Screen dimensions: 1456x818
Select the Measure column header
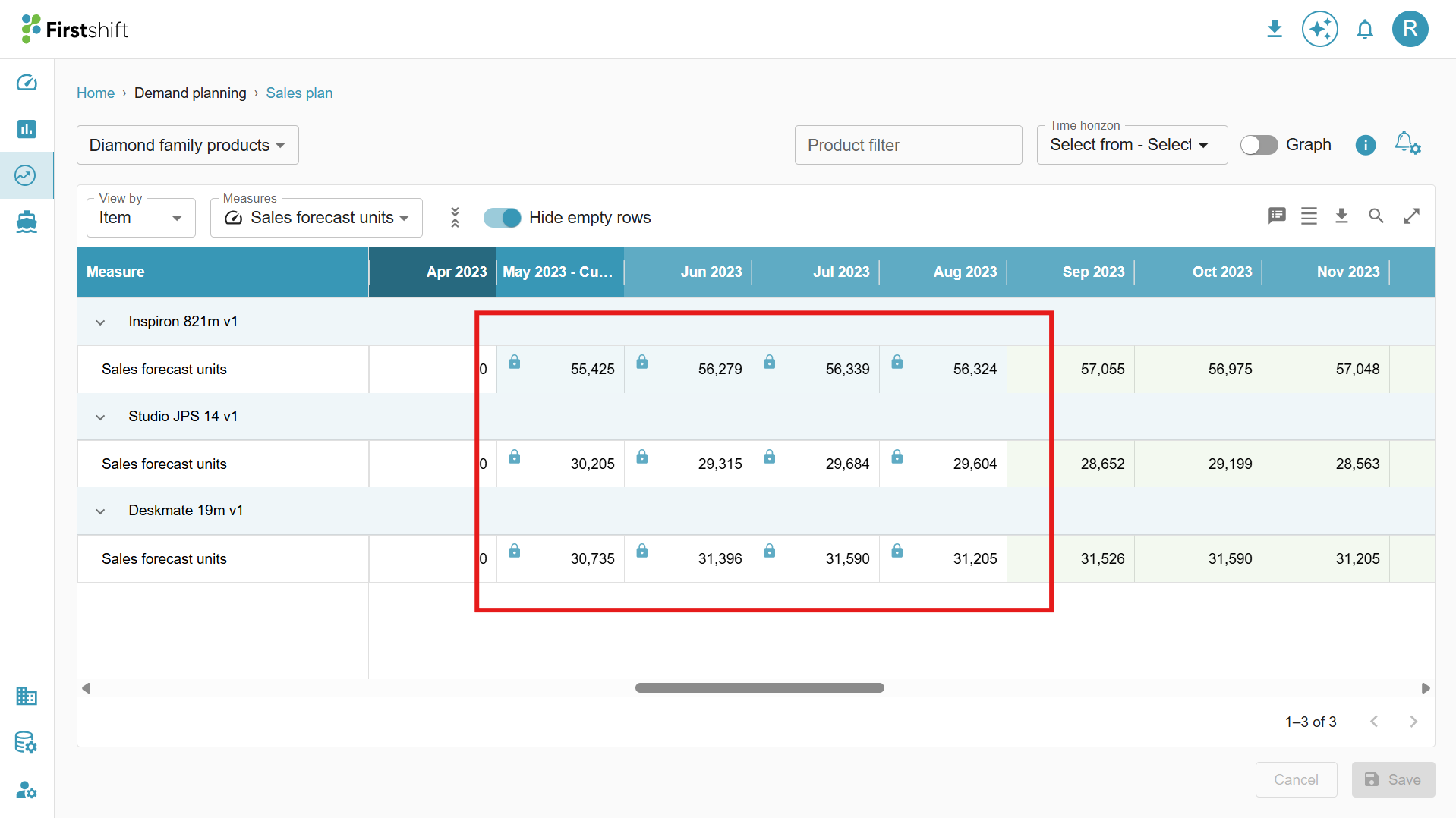223,272
